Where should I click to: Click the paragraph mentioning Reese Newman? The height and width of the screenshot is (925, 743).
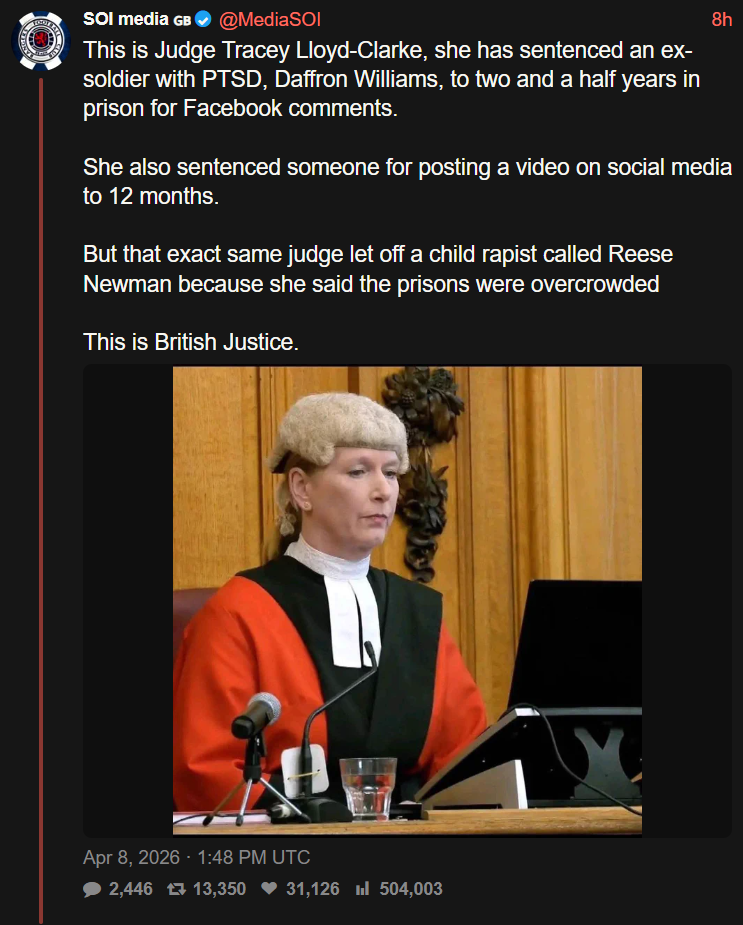[378, 269]
